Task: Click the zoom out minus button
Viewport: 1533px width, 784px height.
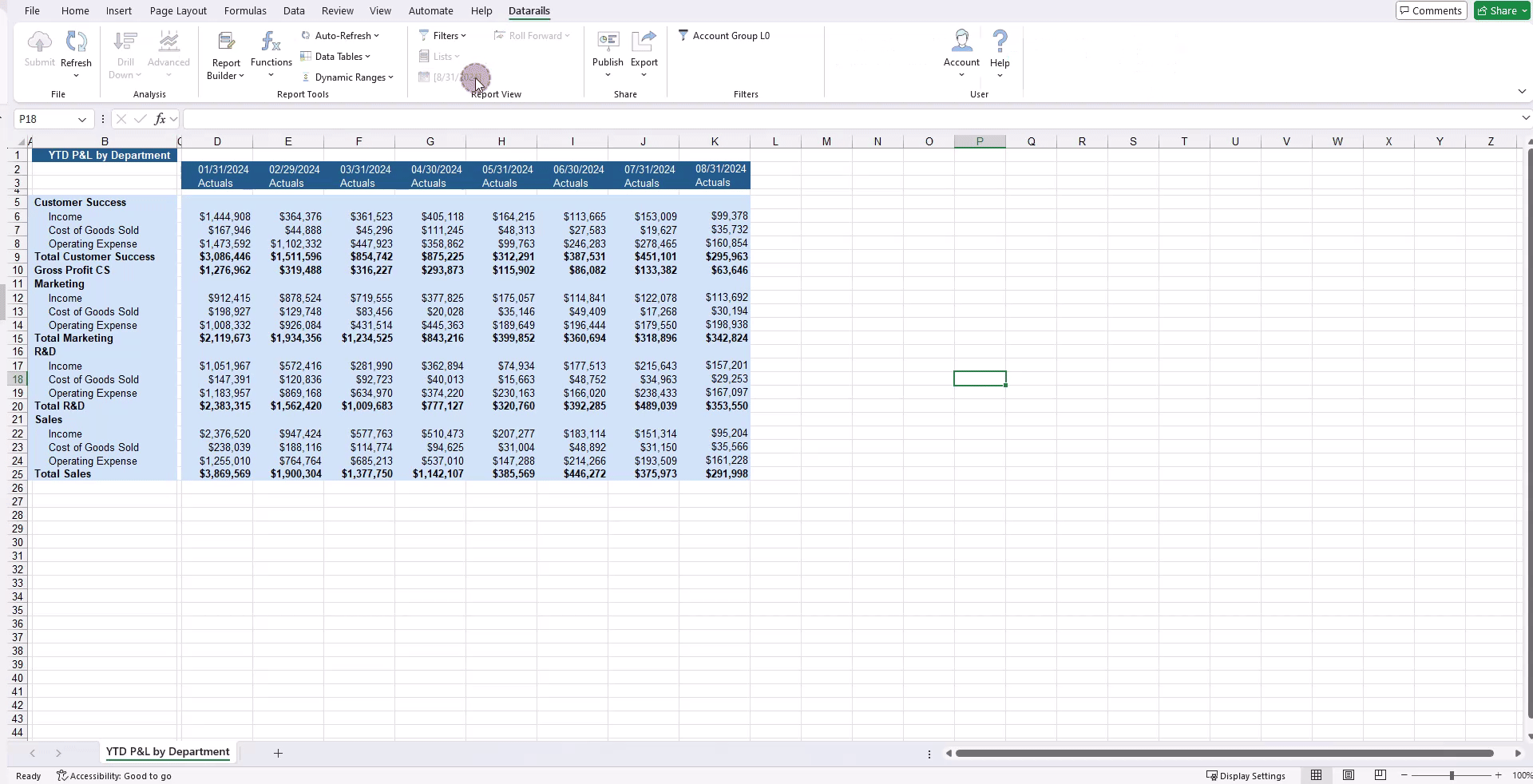Action: (x=1404, y=775)
